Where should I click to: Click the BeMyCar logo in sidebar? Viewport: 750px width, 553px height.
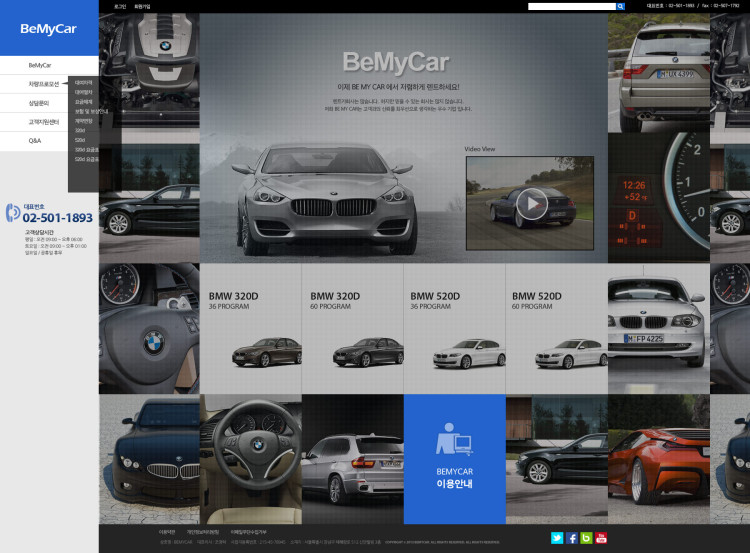48,29
